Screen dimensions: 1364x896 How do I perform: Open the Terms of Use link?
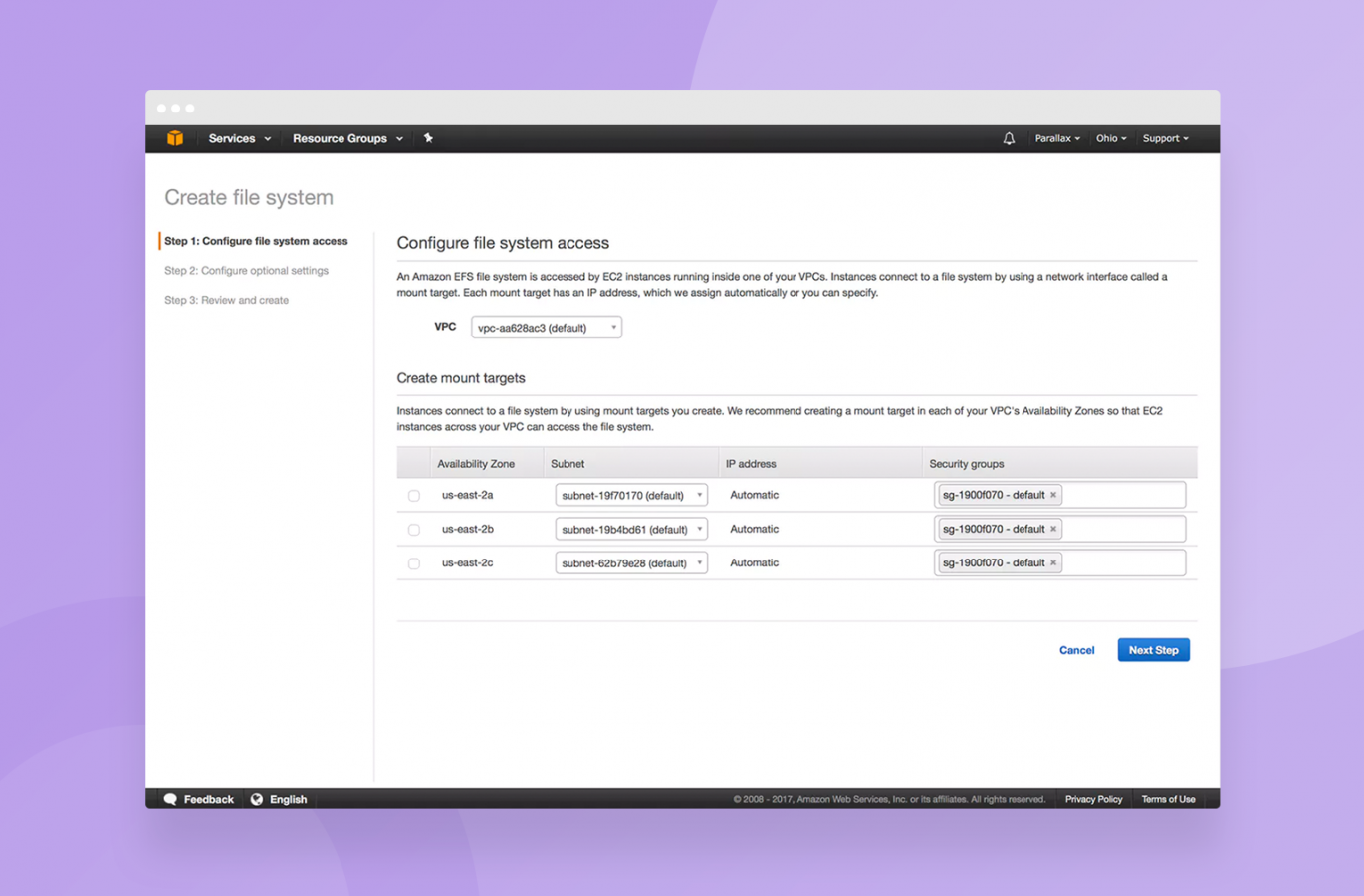coord(1168,799)
